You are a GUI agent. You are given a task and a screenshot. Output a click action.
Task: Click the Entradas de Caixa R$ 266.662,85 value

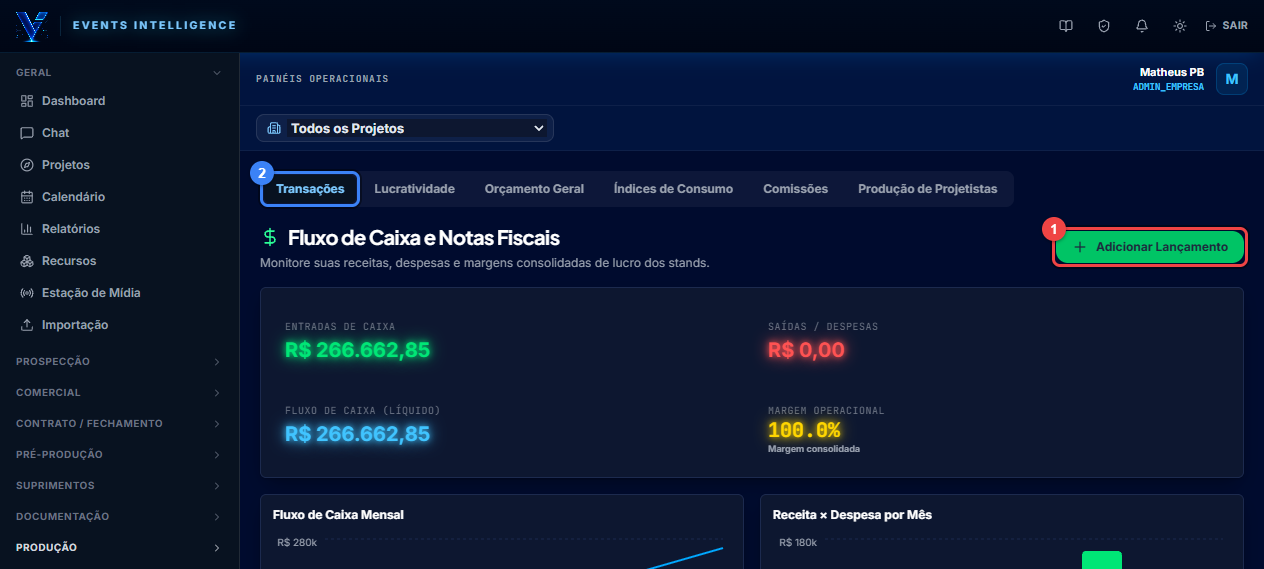tap(357, 350)
